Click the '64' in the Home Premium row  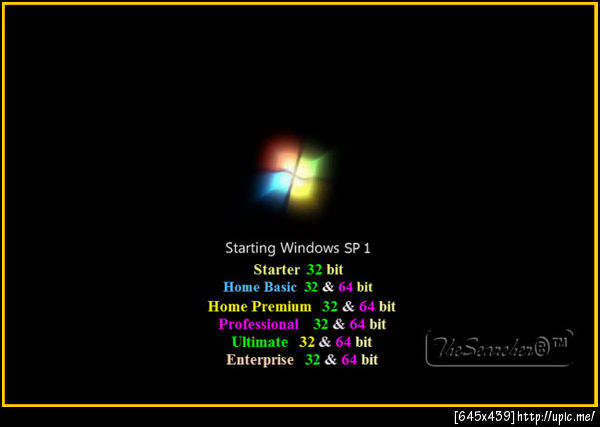coord(367,306)
